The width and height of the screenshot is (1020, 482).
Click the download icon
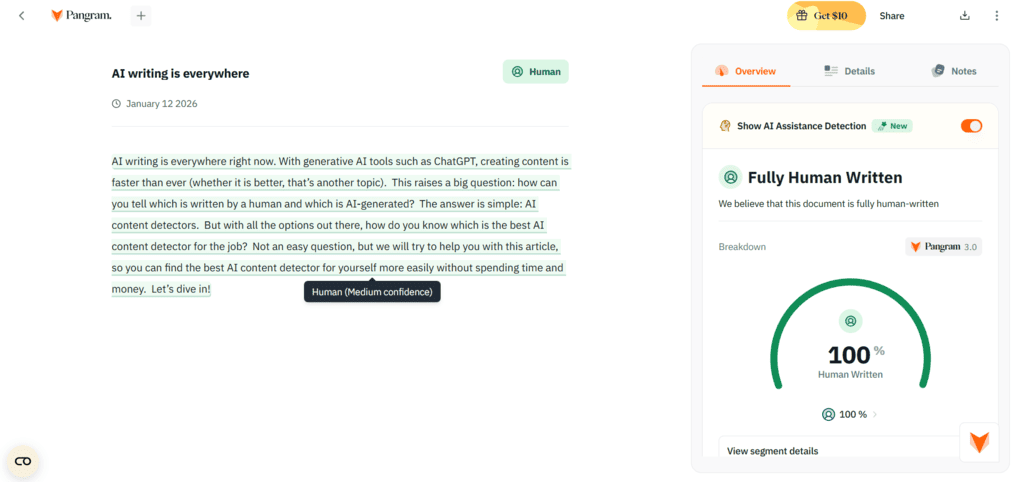[965, 16]
